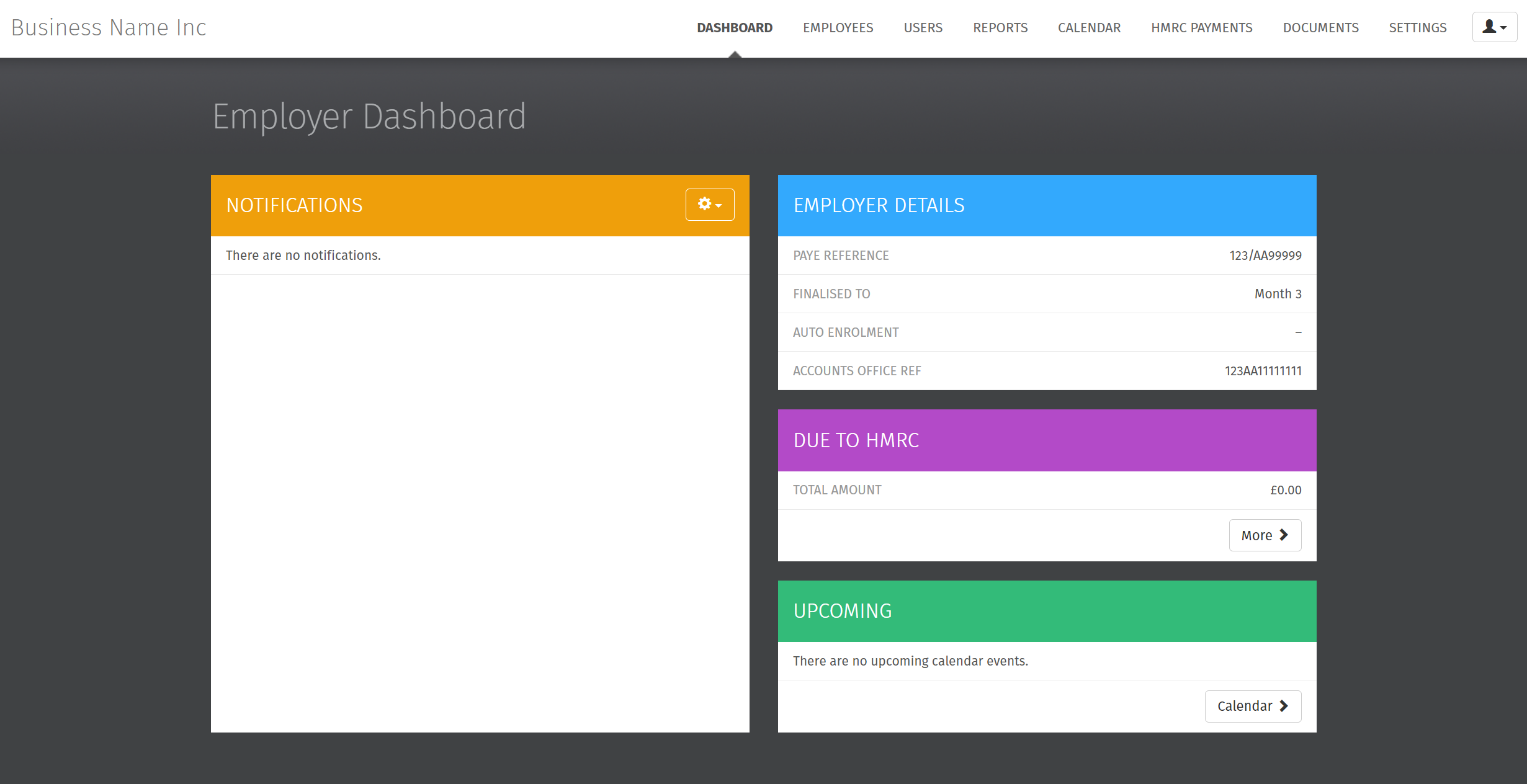Click the PAYE Reference value 123/AA99999
1527x784 pixels.
click(x=1265, y=255)
